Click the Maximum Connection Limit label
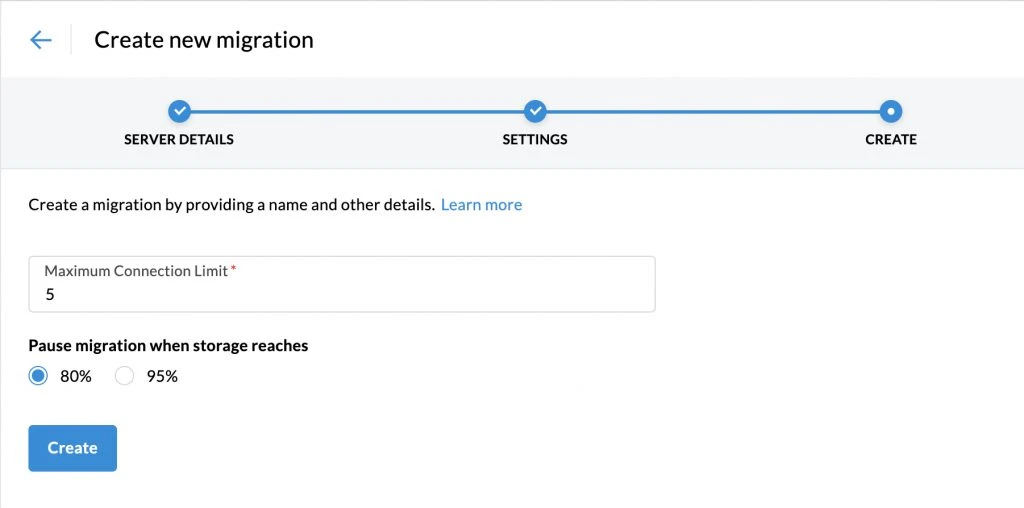The image size is (1024, 508). point(136,271)
